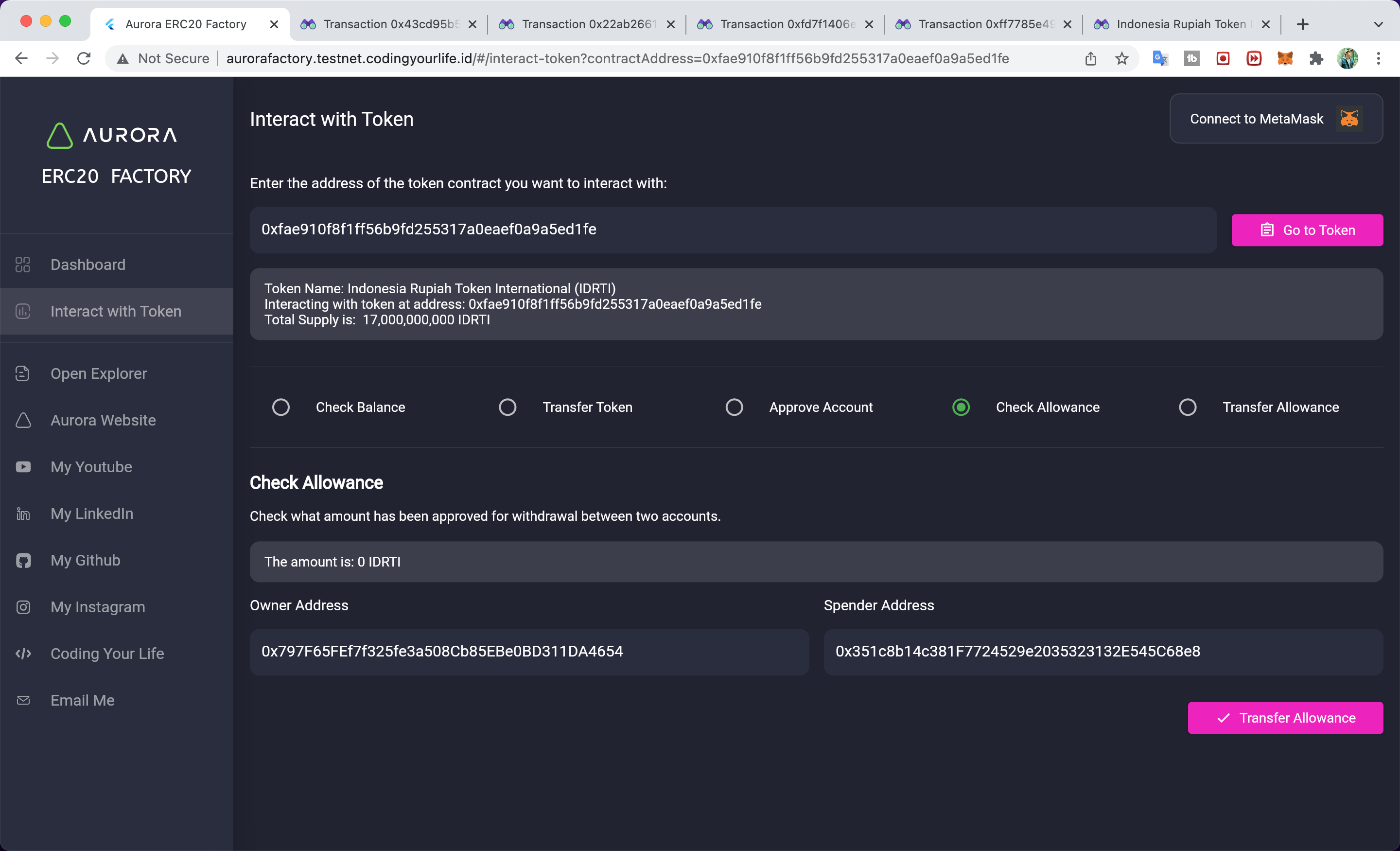Open the Chrome three-dot menu
1400x851 pixels.
click(x=1379, y=58)
